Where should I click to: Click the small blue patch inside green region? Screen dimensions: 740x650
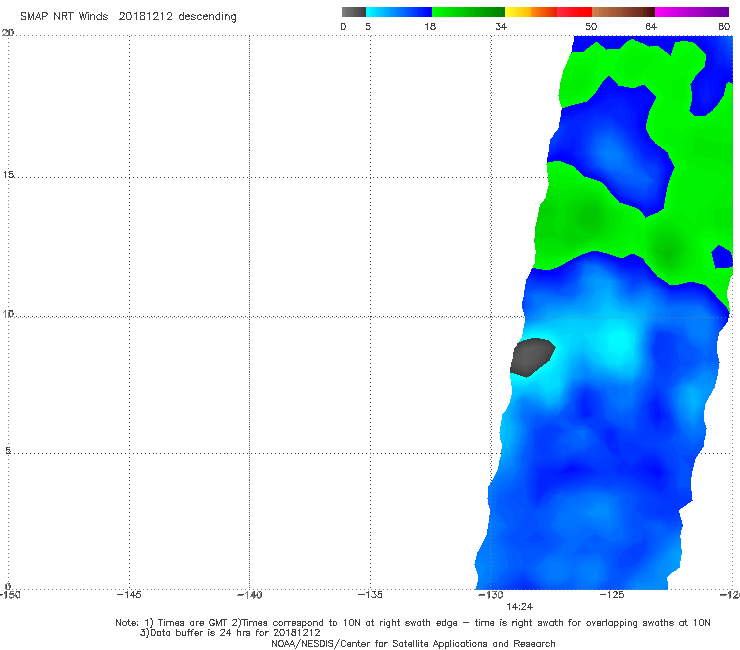722,257
